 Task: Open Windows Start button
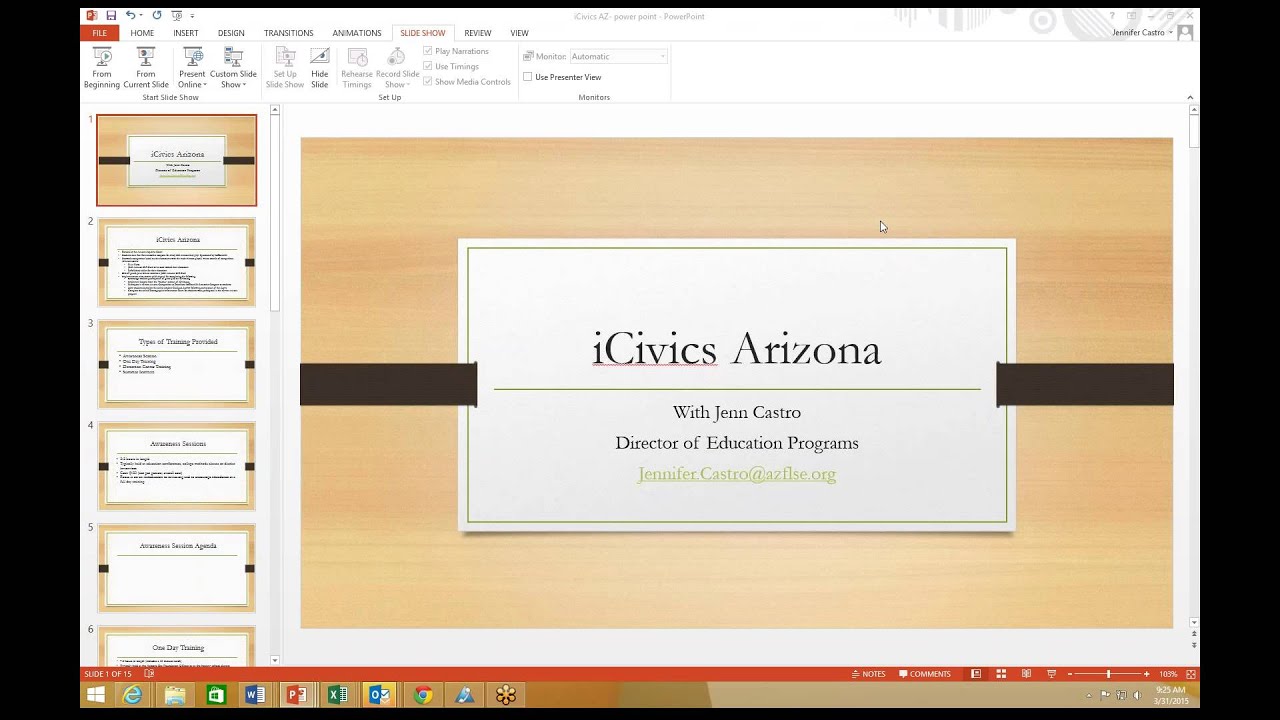click(x=96, y=694)
